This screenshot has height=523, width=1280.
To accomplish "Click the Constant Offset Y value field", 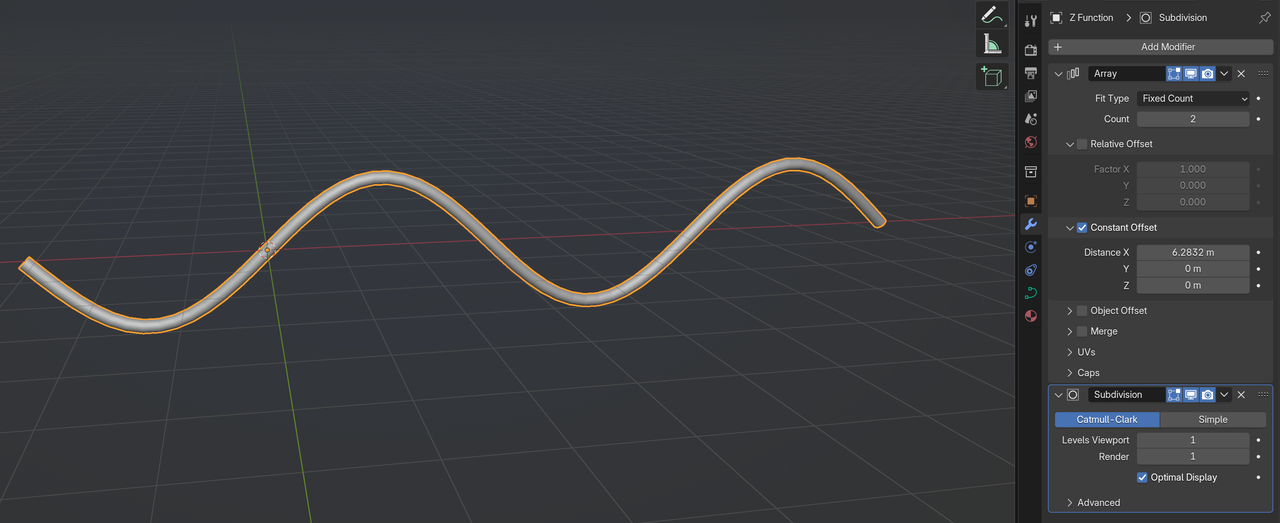I will coord(1193,269).
